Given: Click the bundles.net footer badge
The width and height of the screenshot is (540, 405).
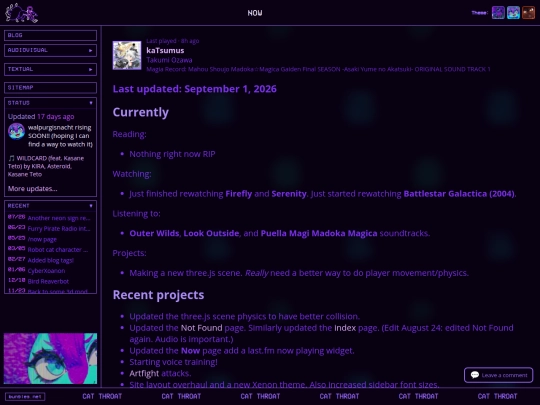Looking at the screenshot, I should pyautogui.click(x=25, y=396).
